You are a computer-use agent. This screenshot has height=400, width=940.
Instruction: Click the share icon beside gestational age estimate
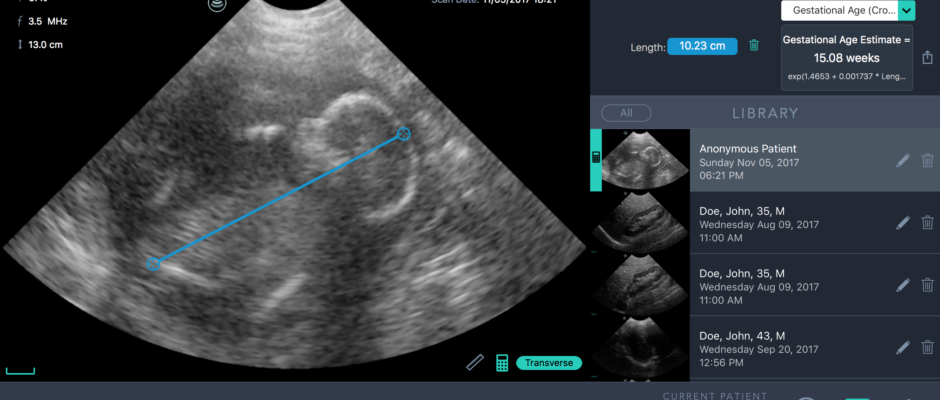coord(927,58)
